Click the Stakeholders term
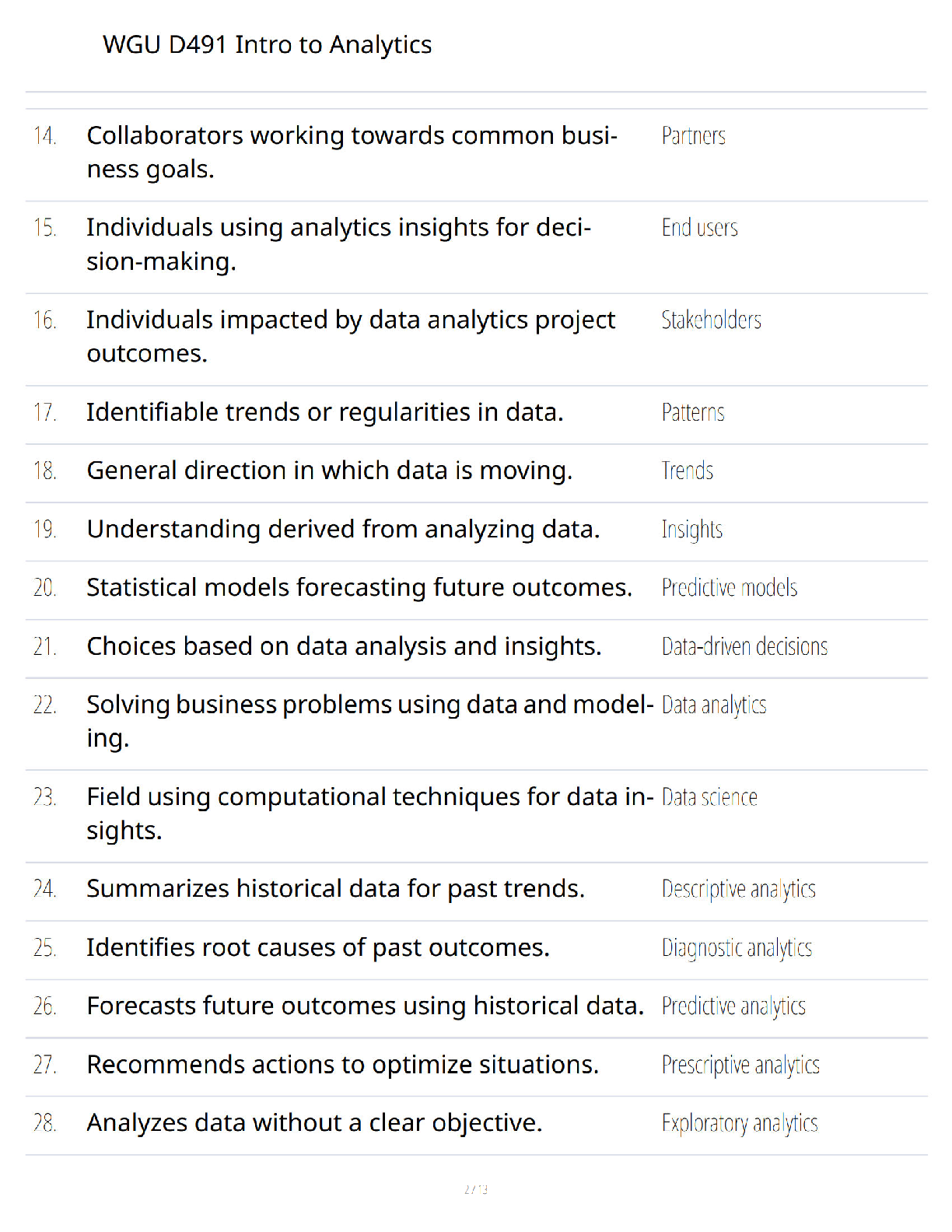 711,320
